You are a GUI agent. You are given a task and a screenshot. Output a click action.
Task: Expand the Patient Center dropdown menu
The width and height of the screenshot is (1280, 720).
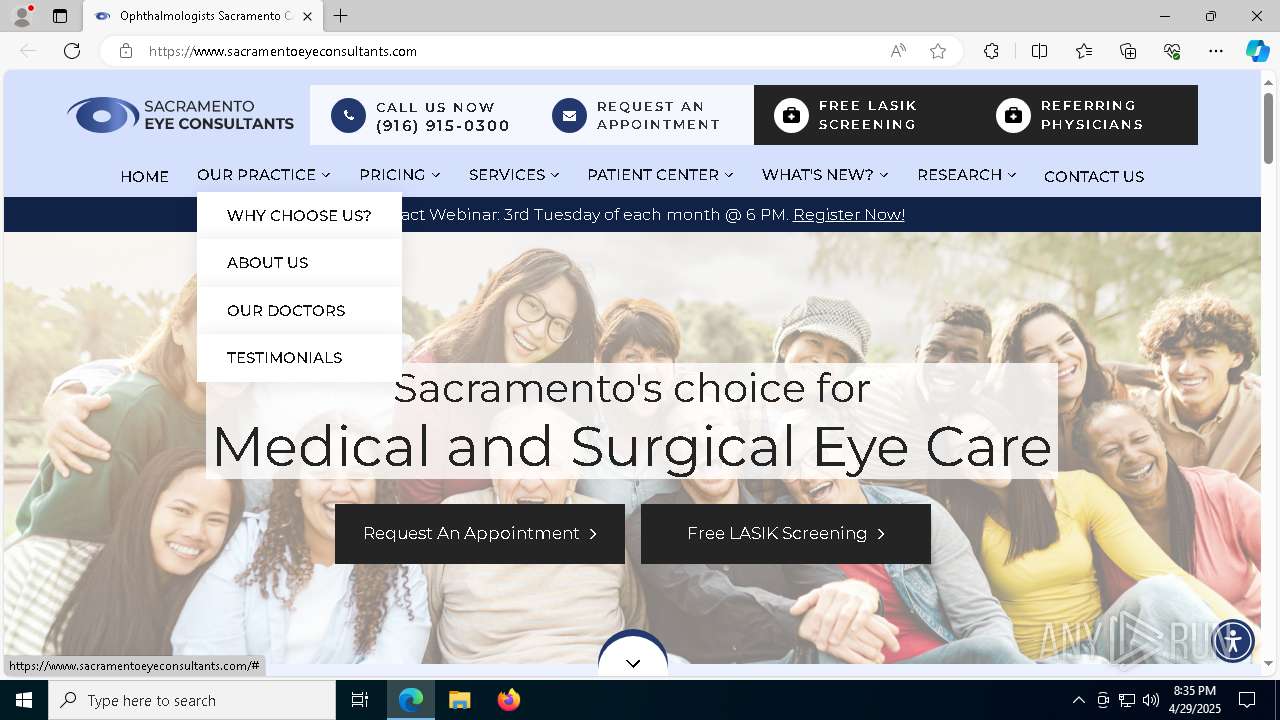[x=660, y=175]
